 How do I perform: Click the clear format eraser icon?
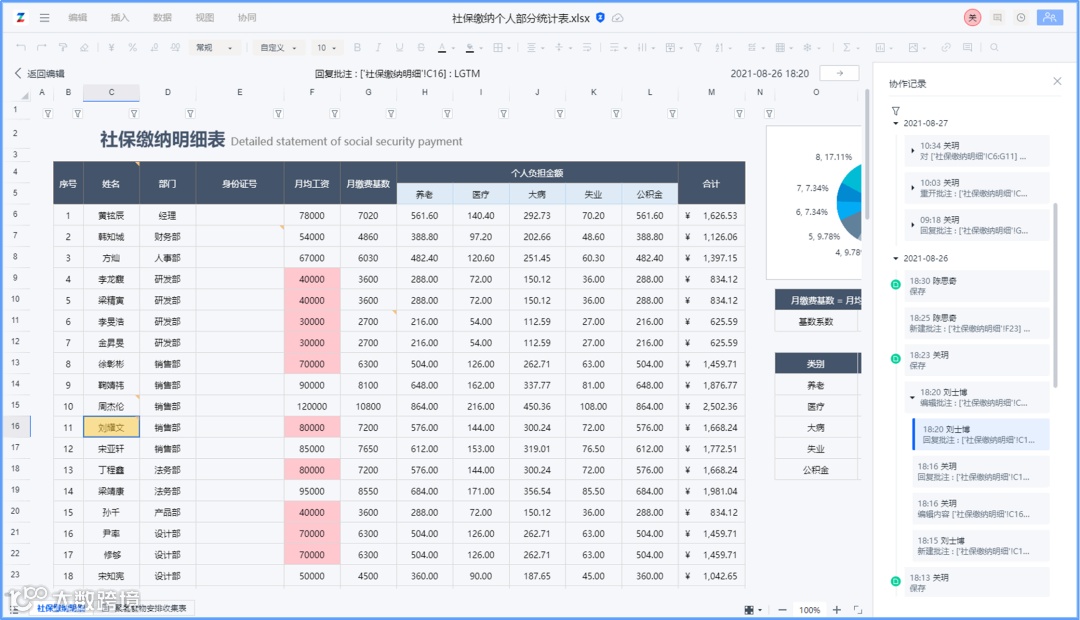click(x=84, y=48)
